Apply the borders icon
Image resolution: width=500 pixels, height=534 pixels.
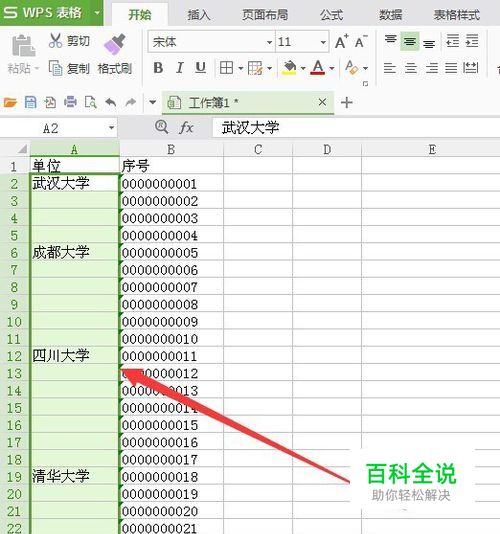click(226, 68)
